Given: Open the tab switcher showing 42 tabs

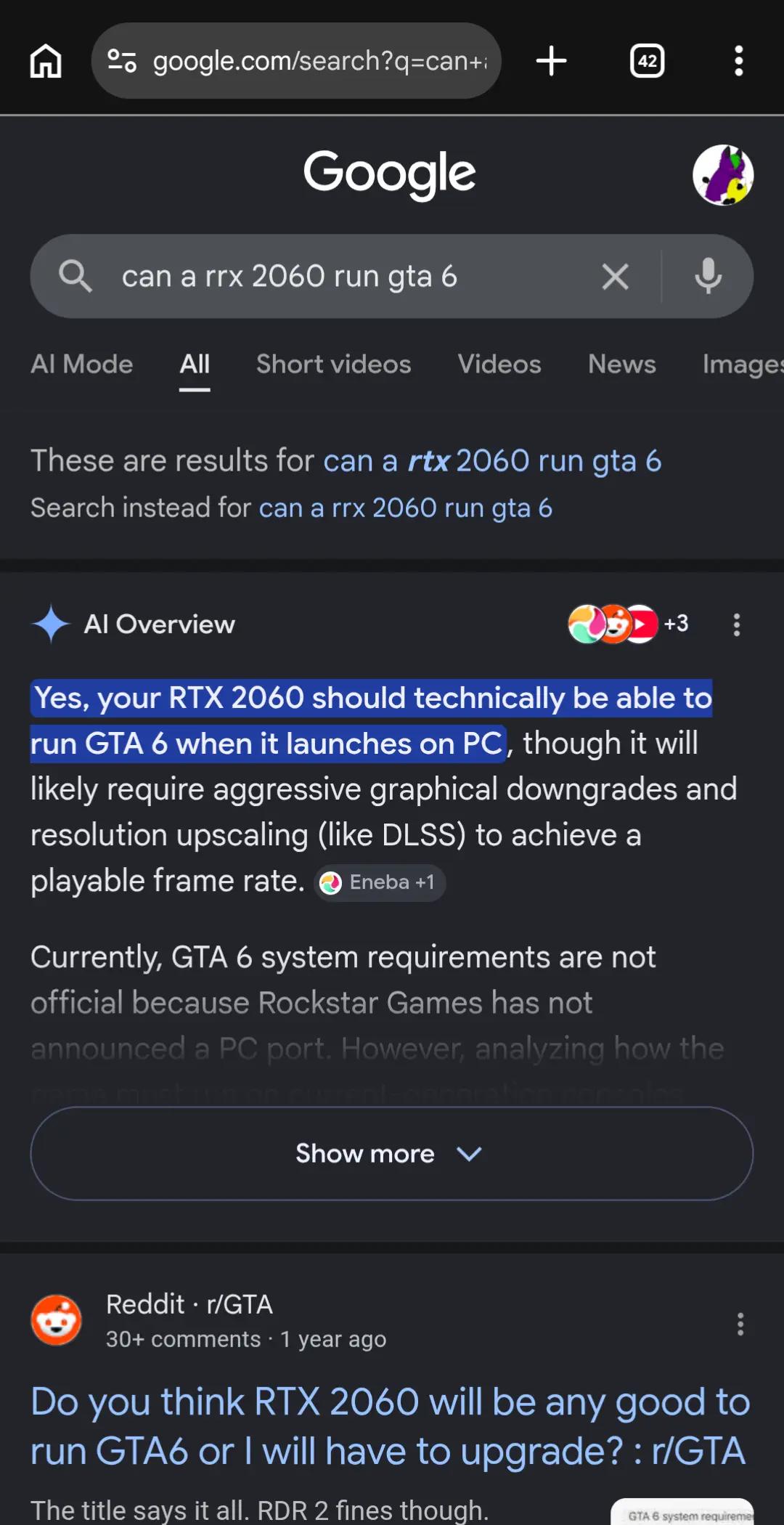Looking at the screenshot, I should coord(647,61).
